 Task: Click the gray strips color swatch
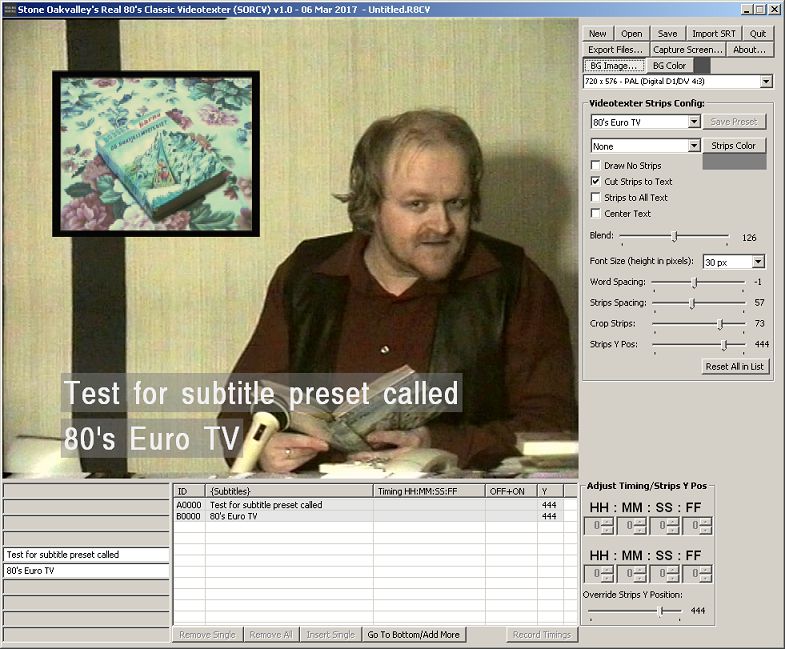tap(734, 162)
